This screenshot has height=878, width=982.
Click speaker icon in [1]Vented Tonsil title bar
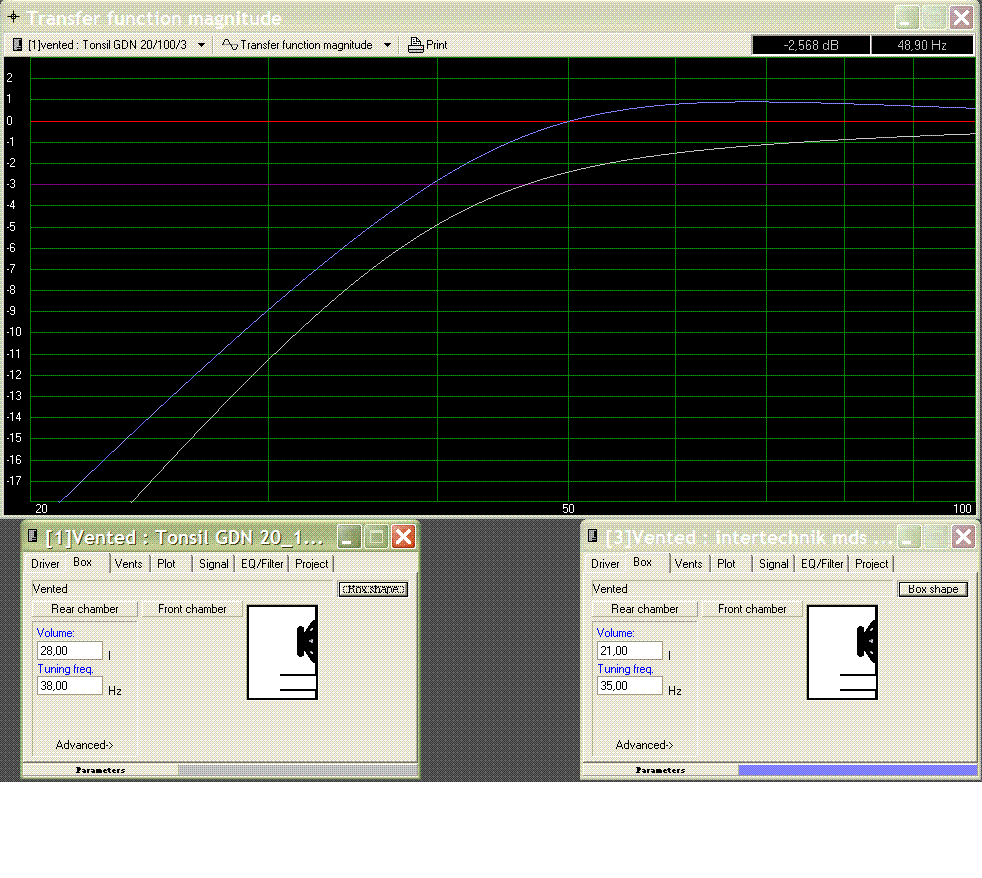(x=33, y=535)
